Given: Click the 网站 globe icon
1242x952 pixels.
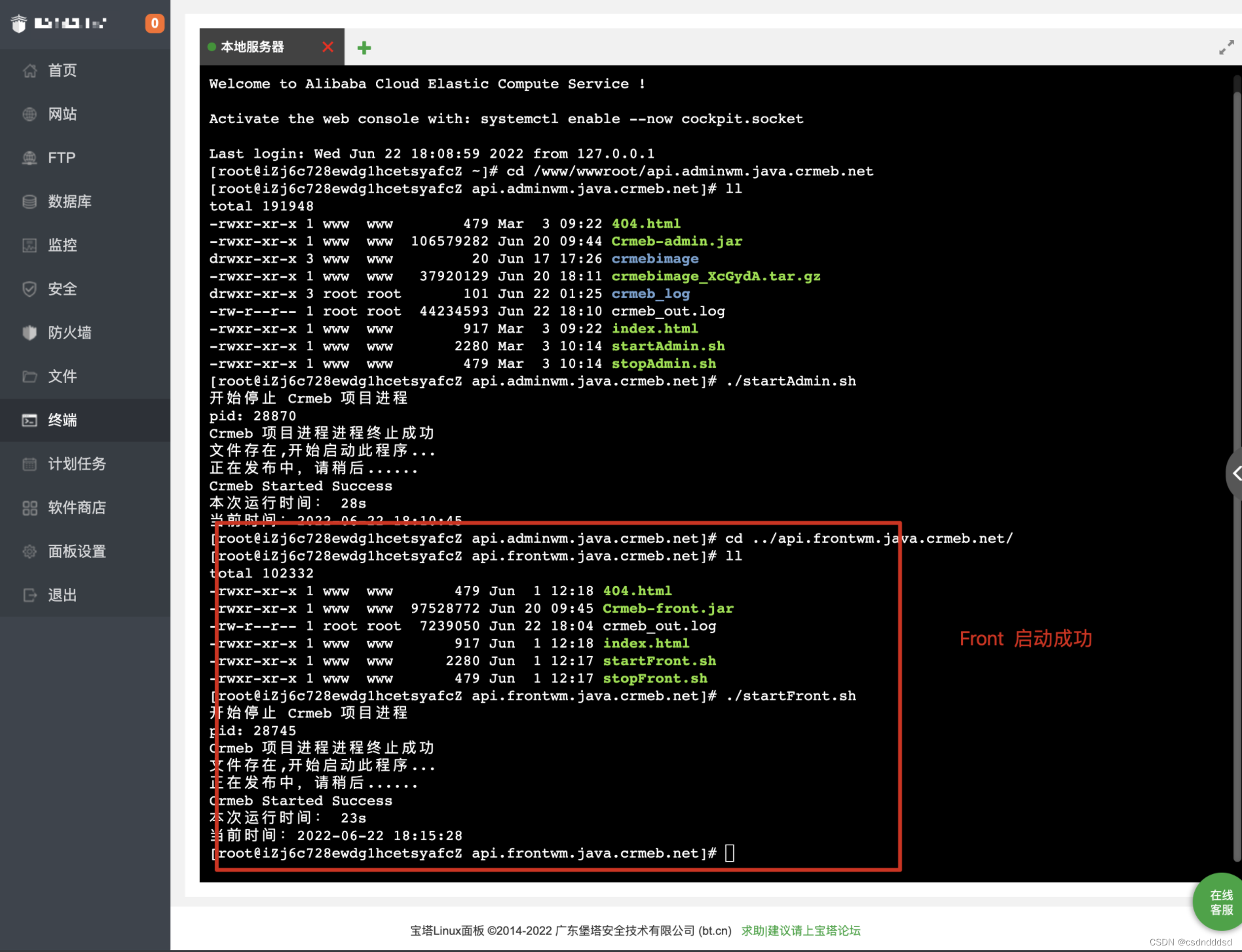Looking at the screenshot, I should click(x=29, y=115).
